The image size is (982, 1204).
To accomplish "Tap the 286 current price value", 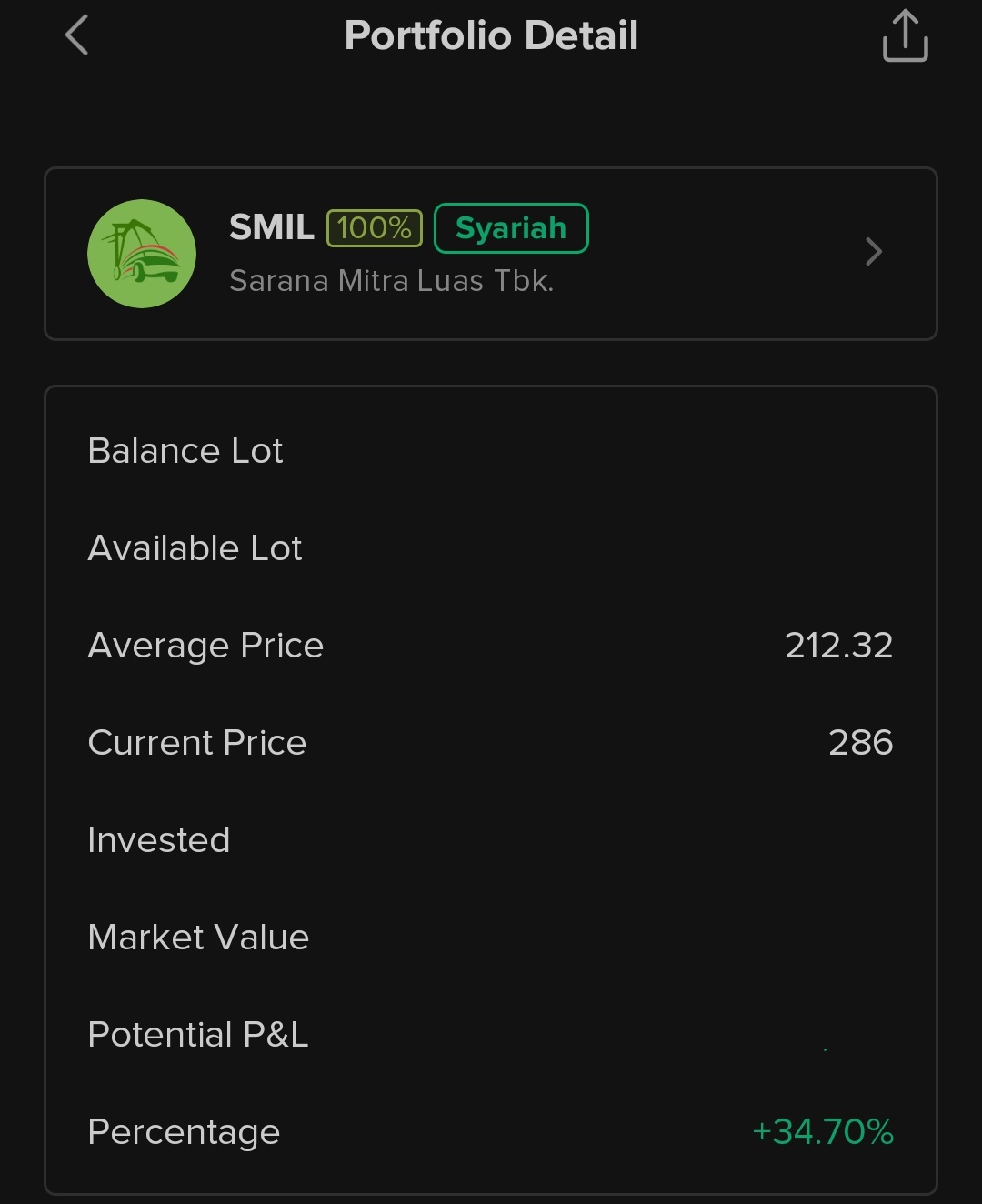I will pos(860,743).
